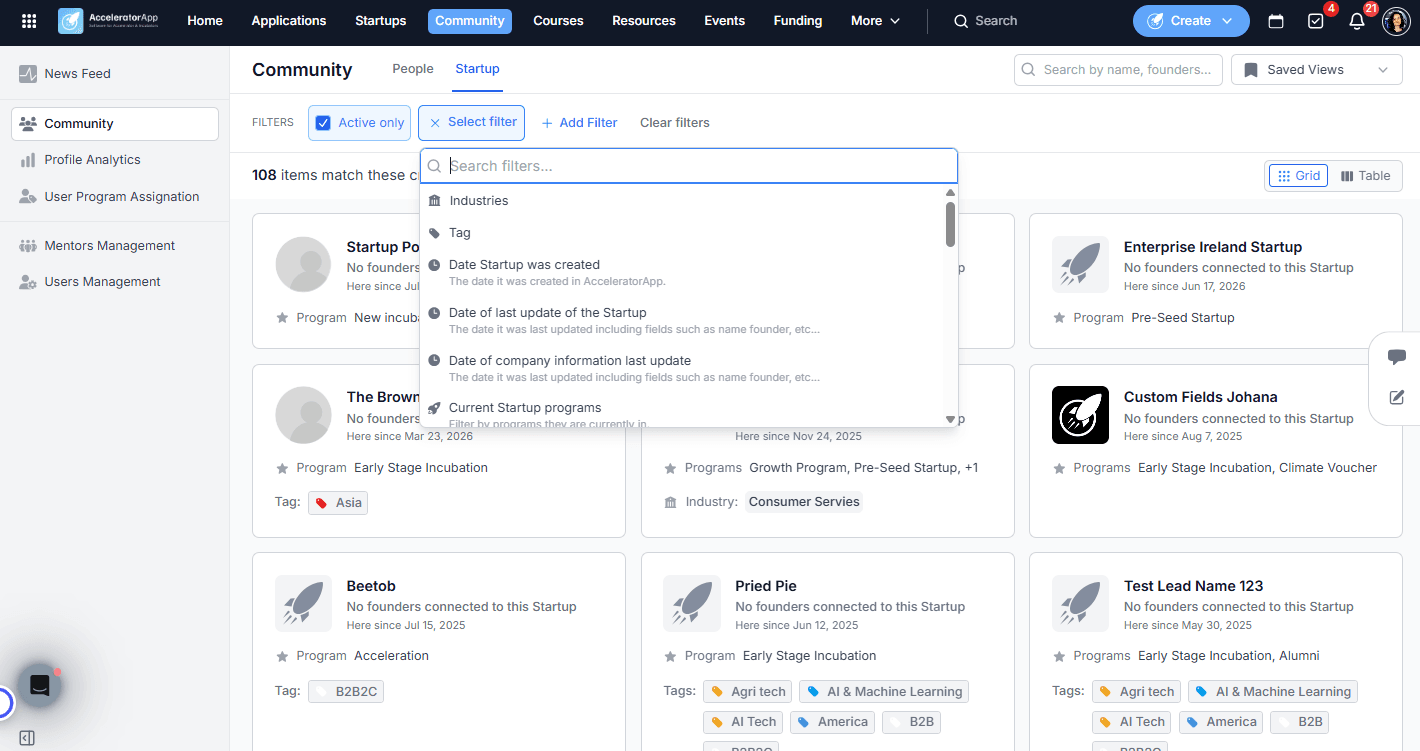Open the apps grid launcher icon

pos(29,21)
